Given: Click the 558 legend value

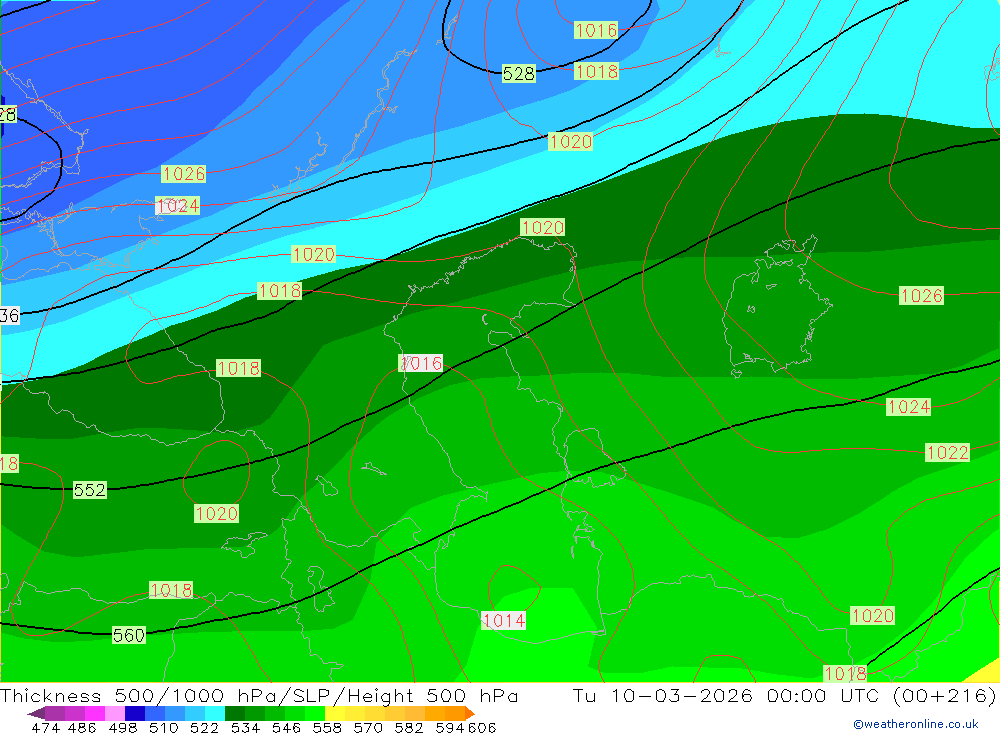Looking at the screenshot, I should point(327,727).
